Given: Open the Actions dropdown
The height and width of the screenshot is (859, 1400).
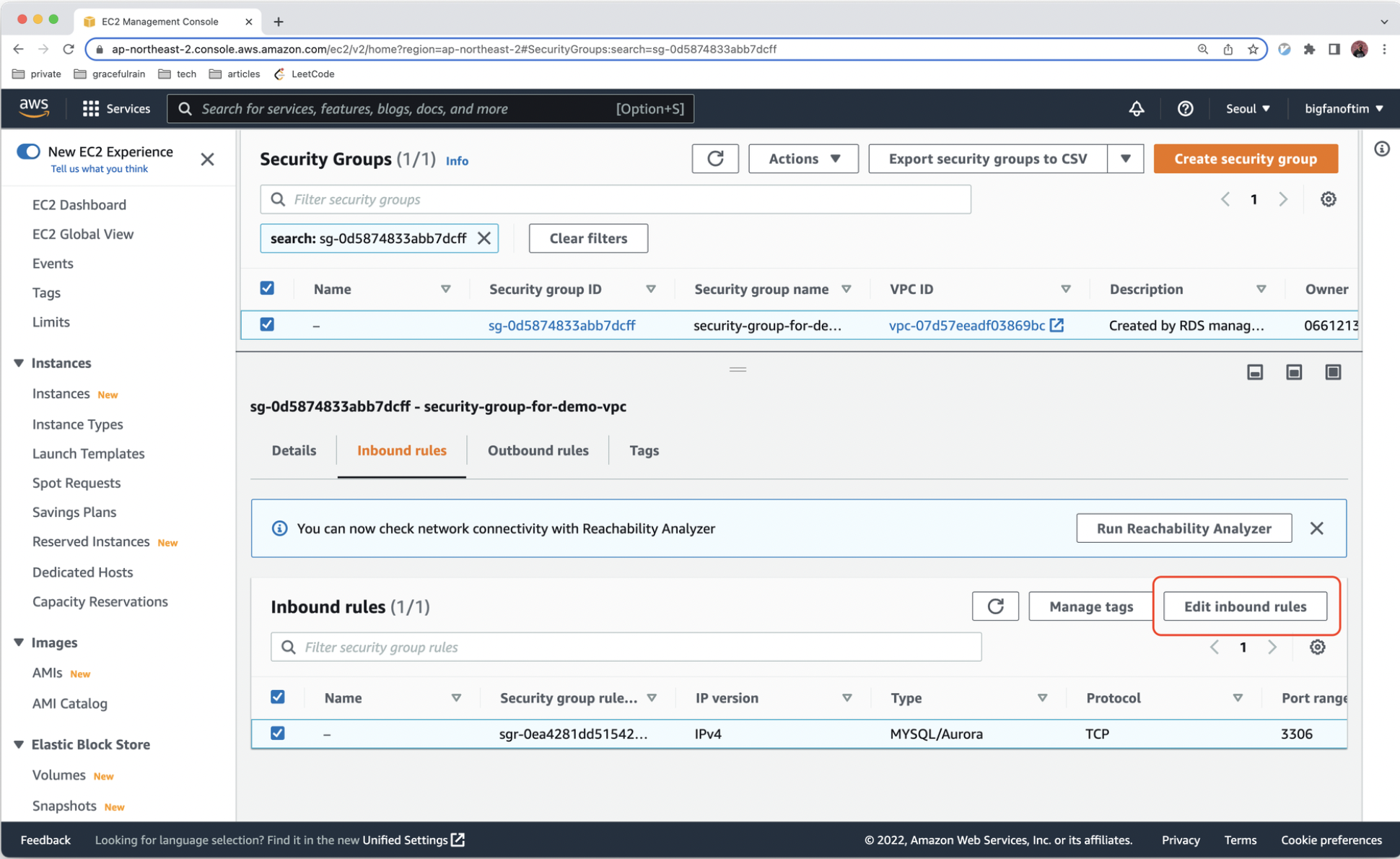Looking at the screenshot, I should (x=803, y=159).
